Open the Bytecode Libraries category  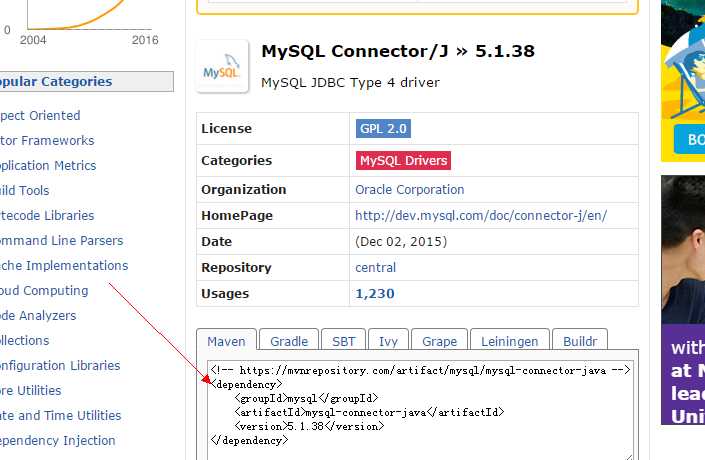coord(47,215)
